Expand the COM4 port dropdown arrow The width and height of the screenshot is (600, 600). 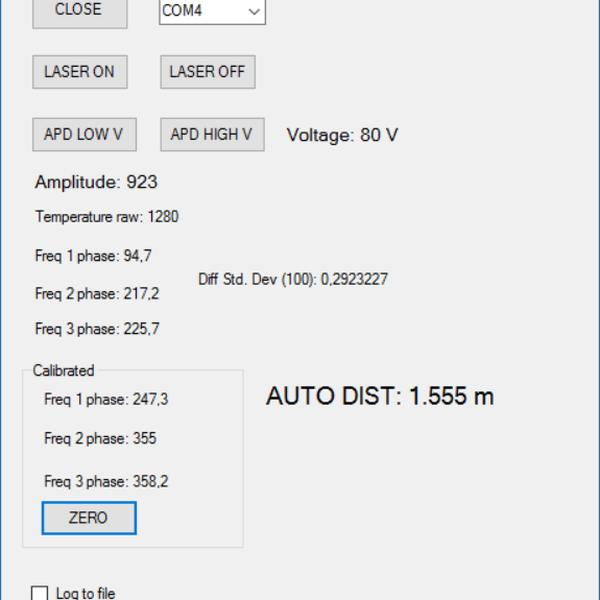coord(254,11)
